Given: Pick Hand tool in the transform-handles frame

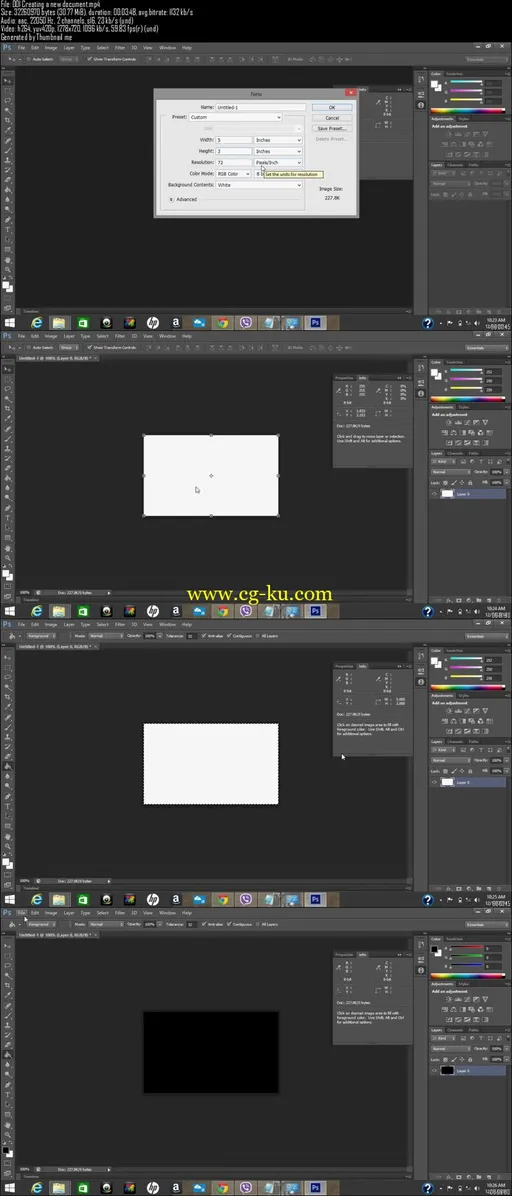Looking at the screenshot, I should click(8, 548).
